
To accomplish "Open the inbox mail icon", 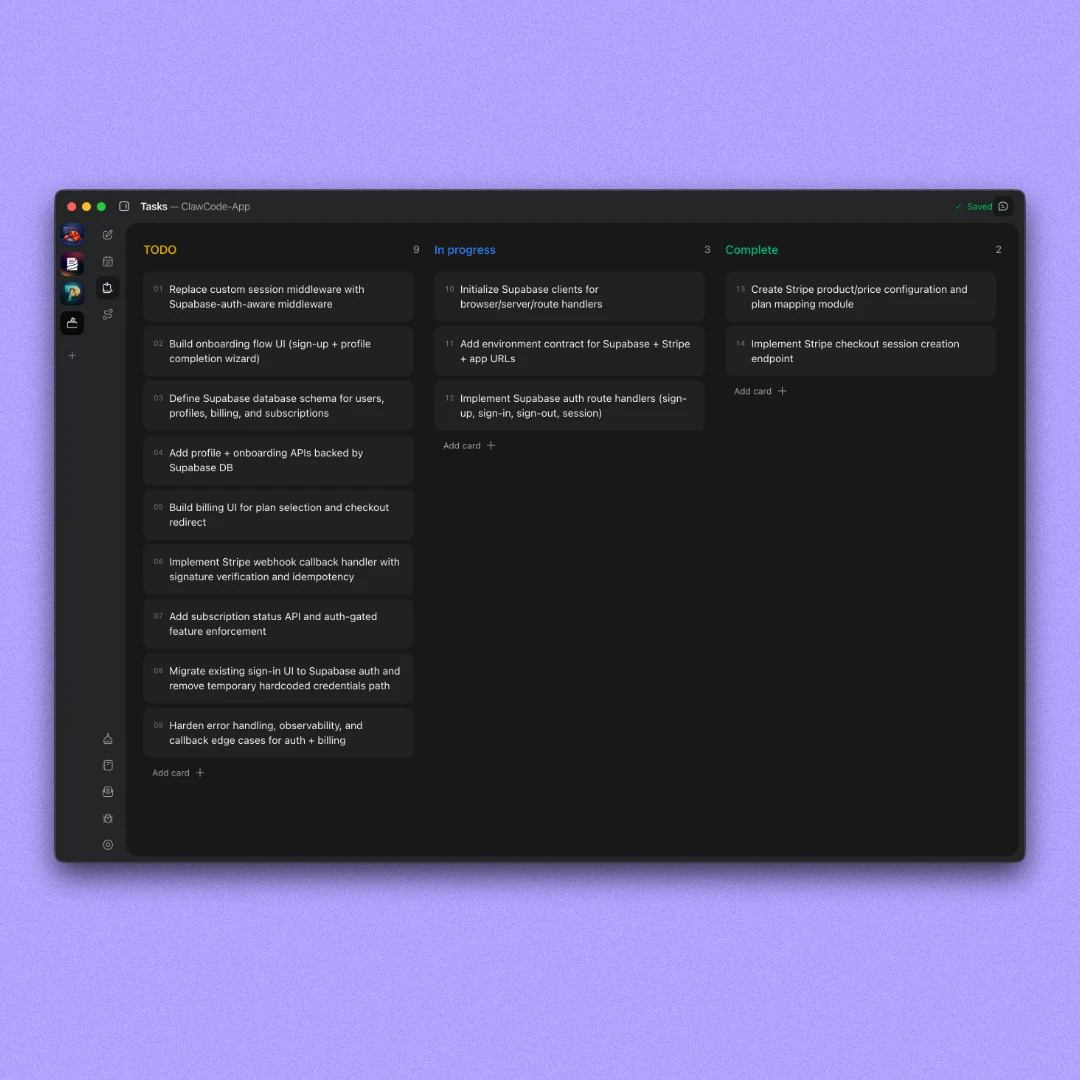I will 108,791.
